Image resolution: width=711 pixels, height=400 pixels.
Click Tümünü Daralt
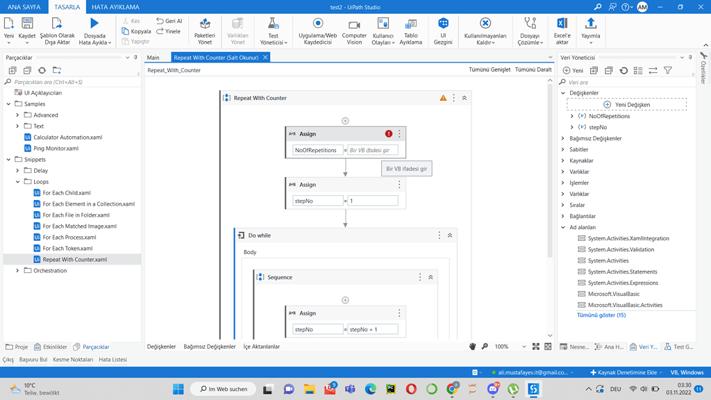(533, 70)
